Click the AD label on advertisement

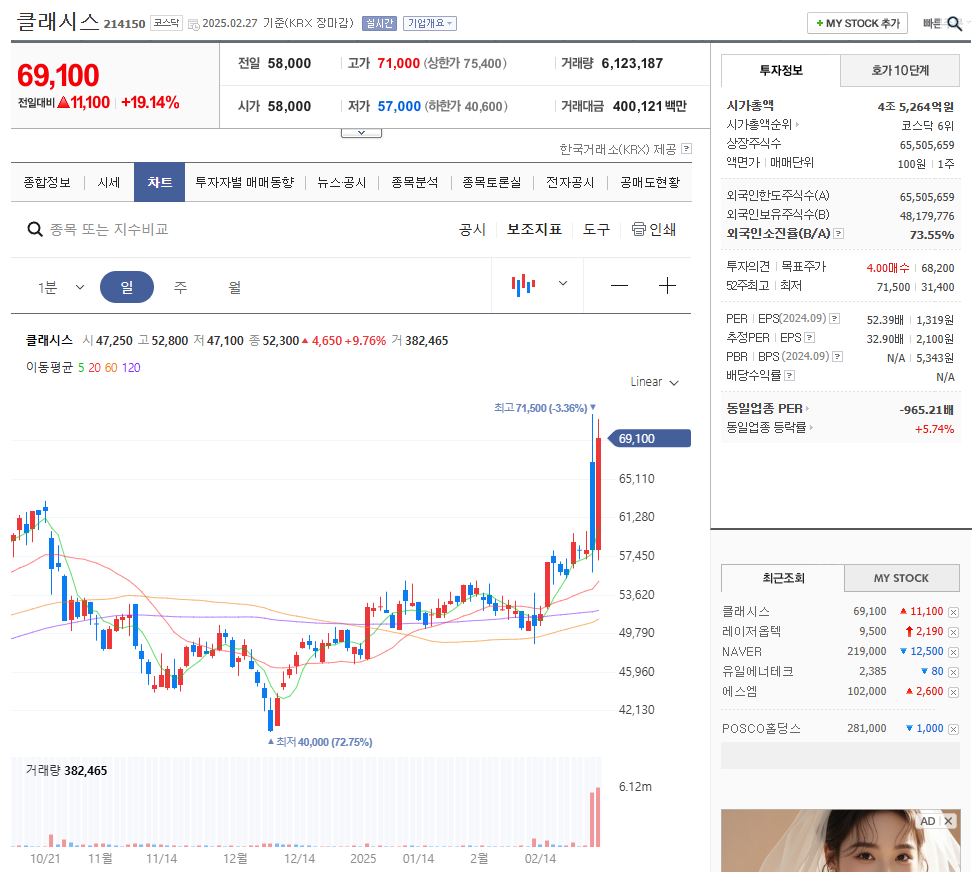click(x=928, y=821)
